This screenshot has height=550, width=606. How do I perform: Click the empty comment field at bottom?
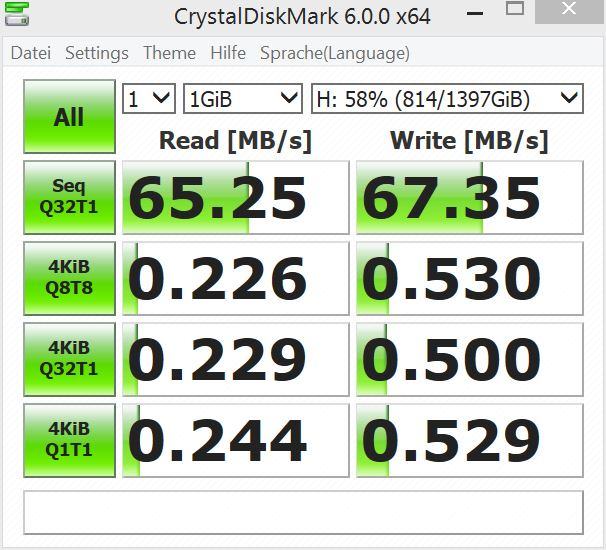point(303,513)
